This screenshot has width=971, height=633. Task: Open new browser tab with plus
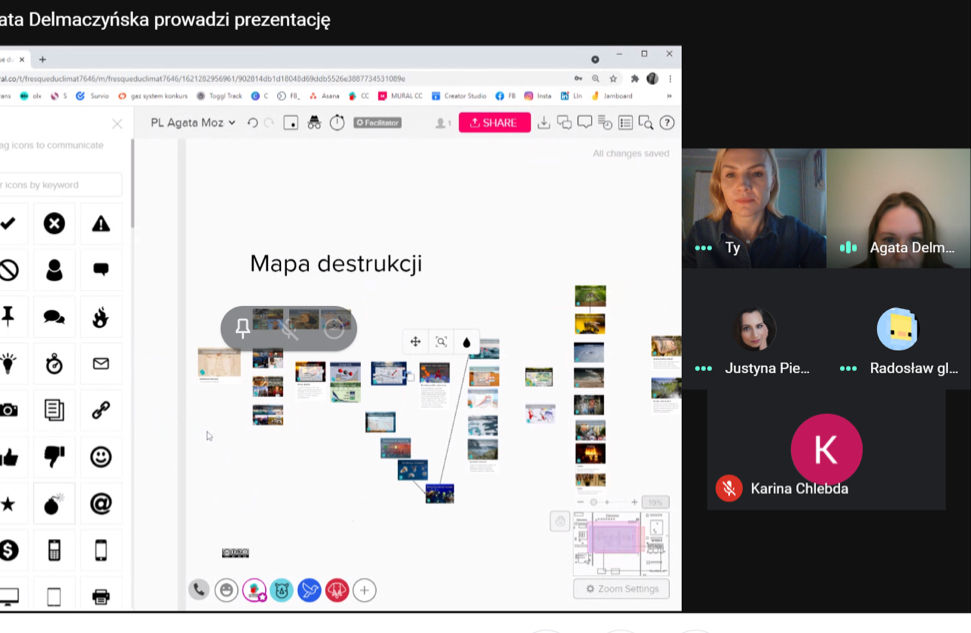point(42,59)
